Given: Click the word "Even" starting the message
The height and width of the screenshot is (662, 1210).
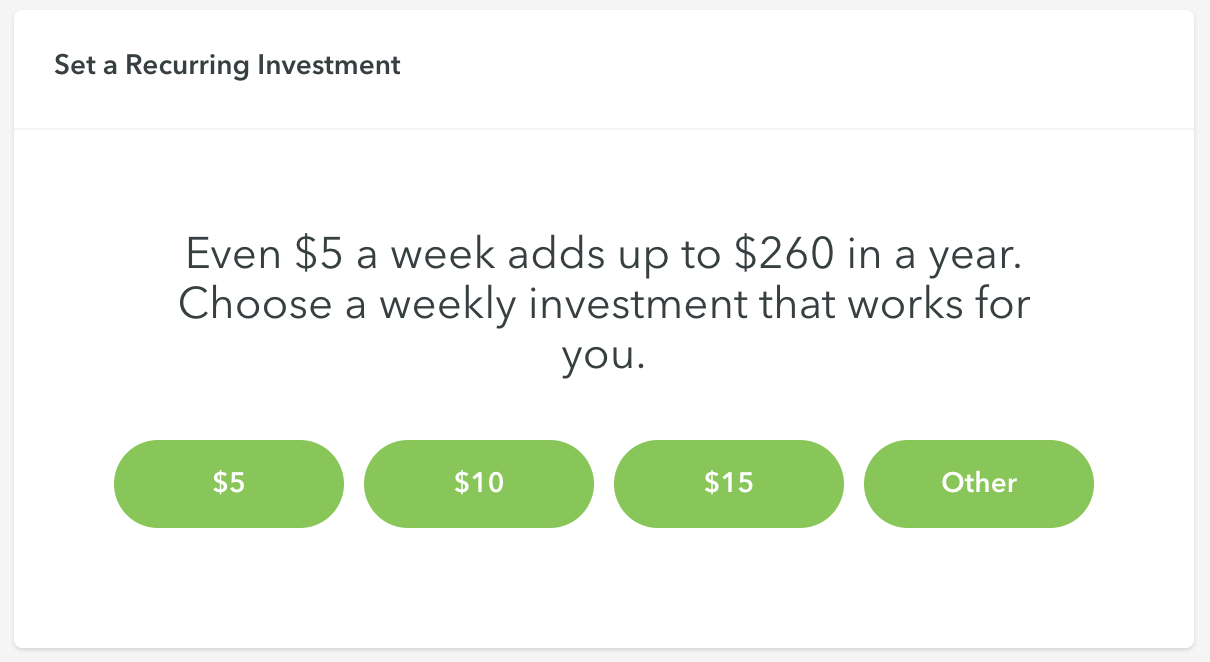Looking at the screenshot, I should click(234, 255).
